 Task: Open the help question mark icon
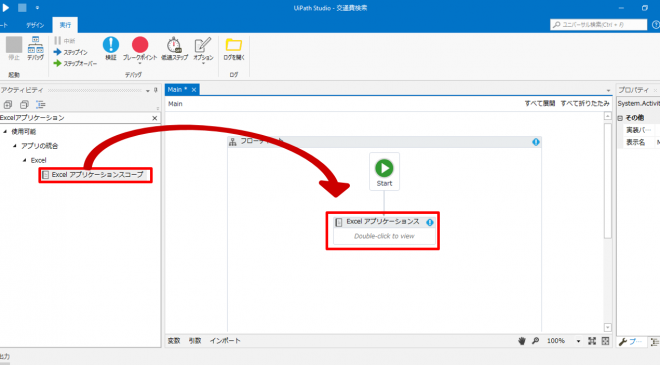pyautogui.click(x=656, y=25)
